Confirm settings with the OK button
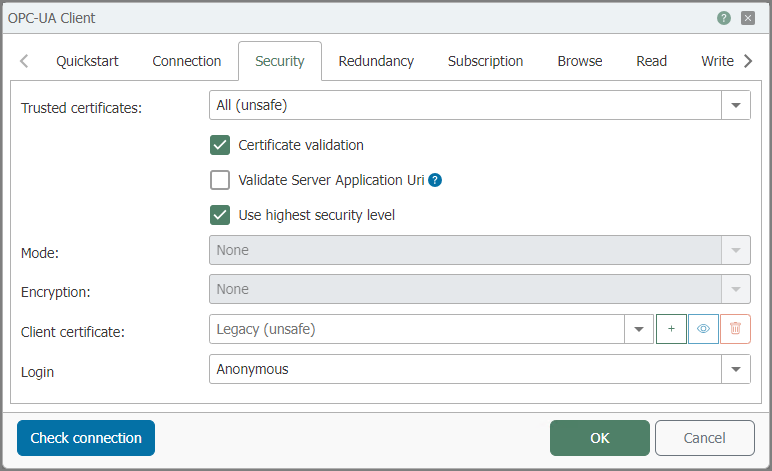 click(599, 438)
